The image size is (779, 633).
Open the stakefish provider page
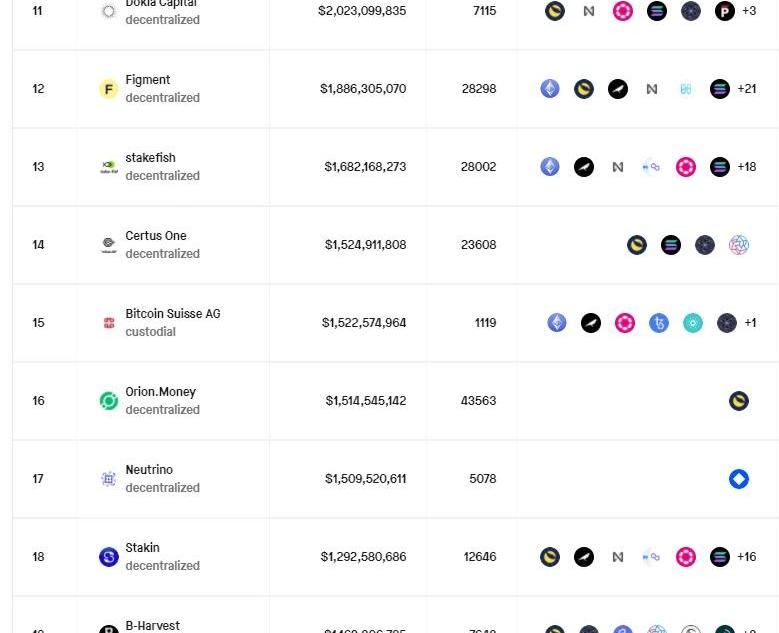(x=150, y=158)
